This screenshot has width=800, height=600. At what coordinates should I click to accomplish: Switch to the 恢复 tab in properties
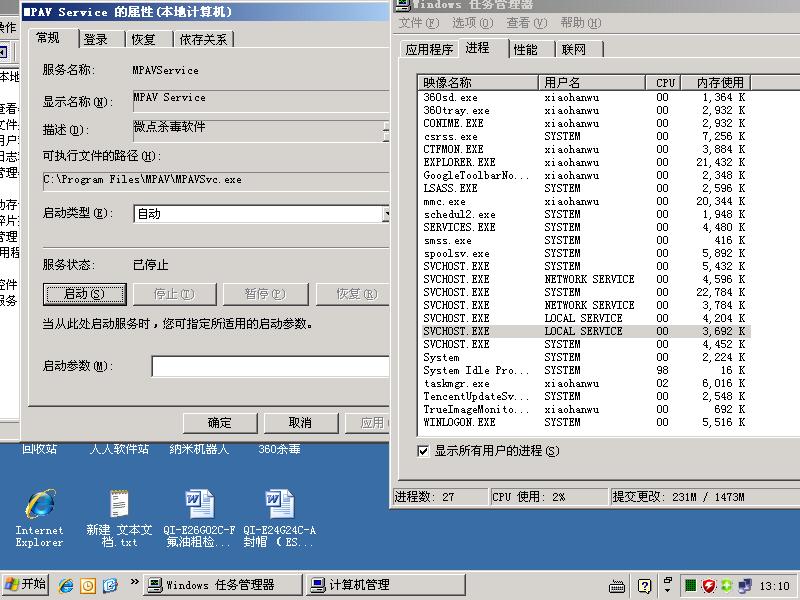tap(143, 39)
